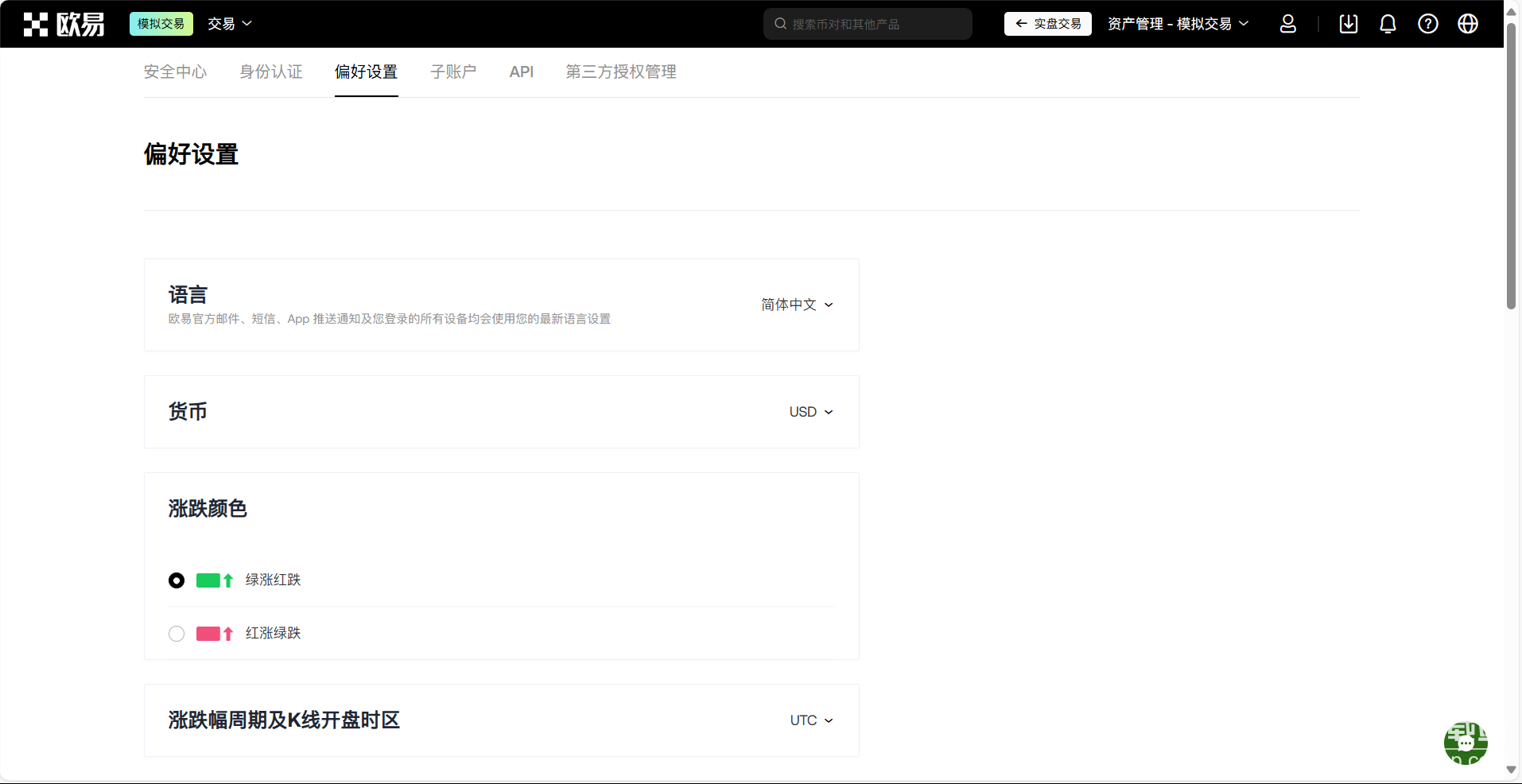The height and width of the screenshot is (784, 1522).
Task: Toggle the 模拟交易 demo trading badge
Action: (x=161, y=24)
